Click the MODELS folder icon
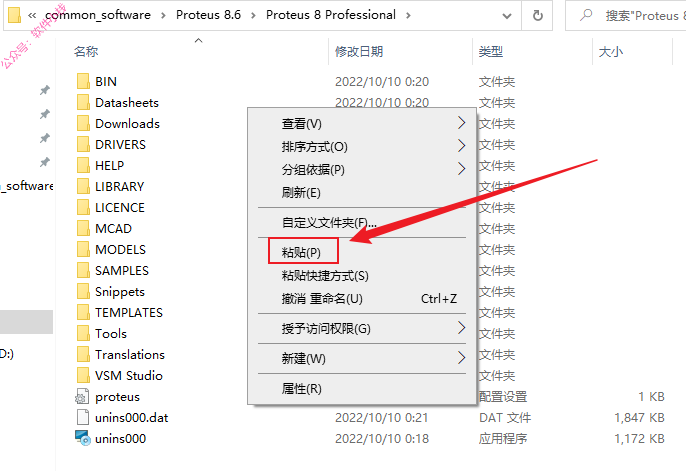Screen dimensions: 686x471 click(x=83, y=249)
